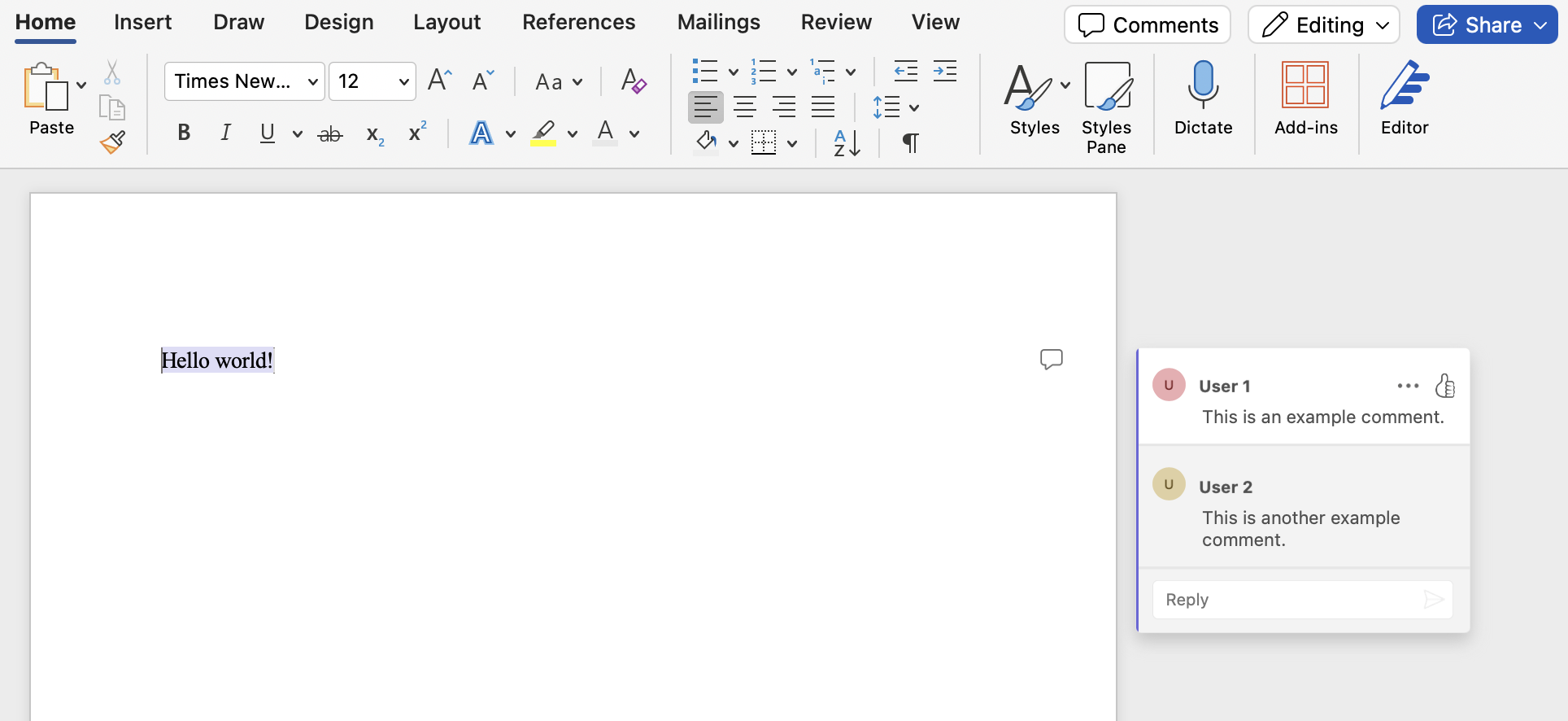Apply text effects with blue A
Screen dimensions: 1568x721
click(x=481, y=133)
